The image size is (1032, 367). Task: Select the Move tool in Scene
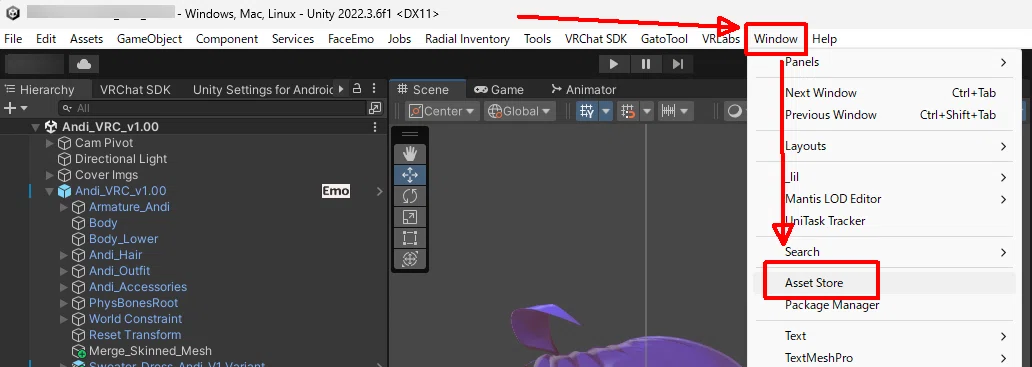tap(410, 175)
